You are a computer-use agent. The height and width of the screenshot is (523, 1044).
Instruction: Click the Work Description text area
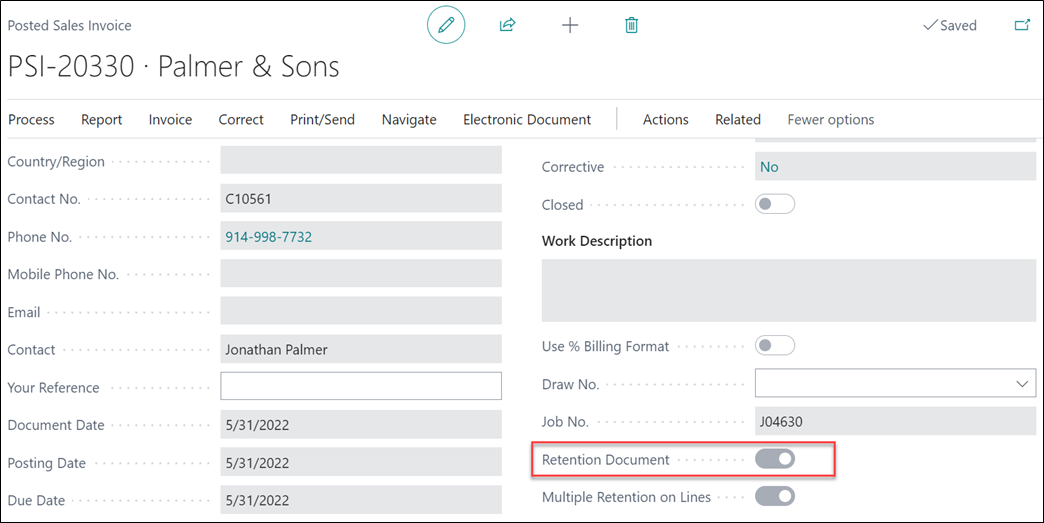click(x=789, y=290)
